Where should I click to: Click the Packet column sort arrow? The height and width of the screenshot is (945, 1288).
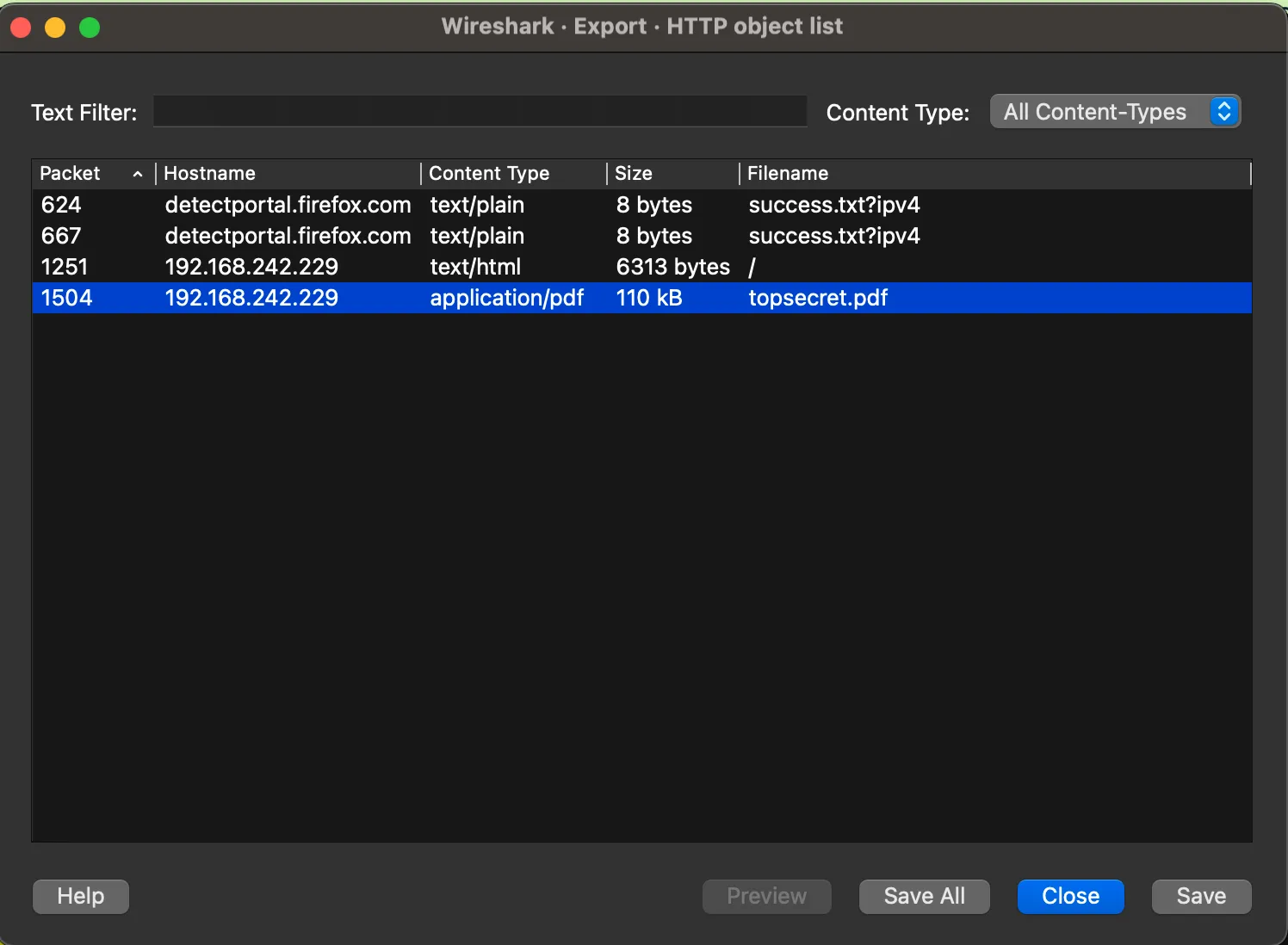(x=138, y=174)
